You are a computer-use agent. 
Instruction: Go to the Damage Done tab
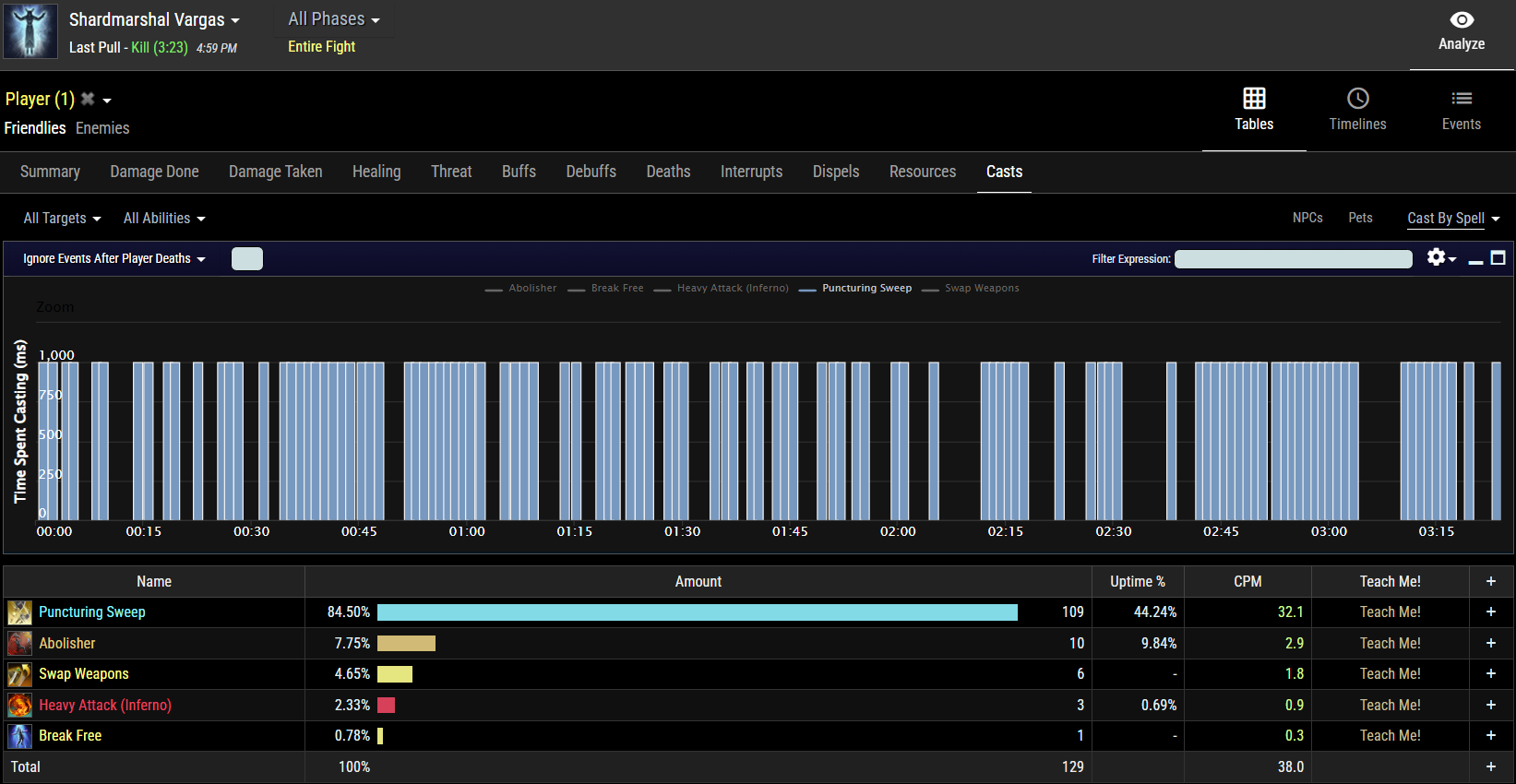pos(154,172)
